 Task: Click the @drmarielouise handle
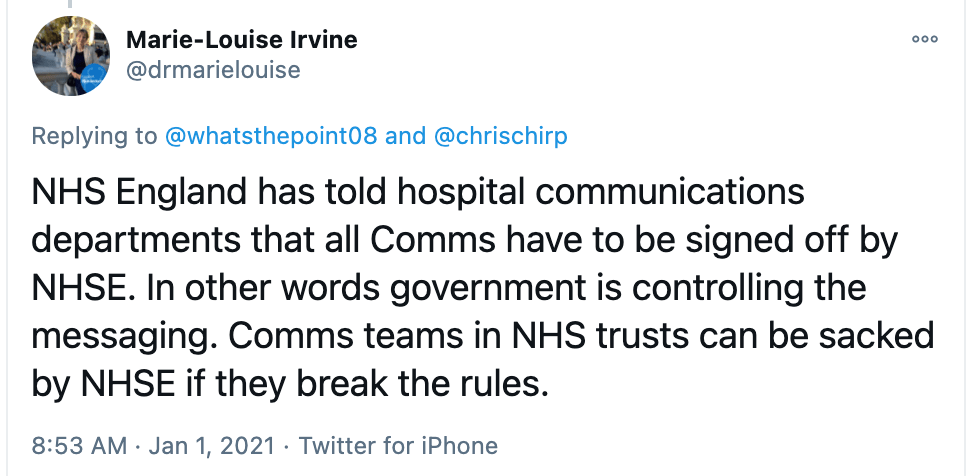click(x=213, y=70)
